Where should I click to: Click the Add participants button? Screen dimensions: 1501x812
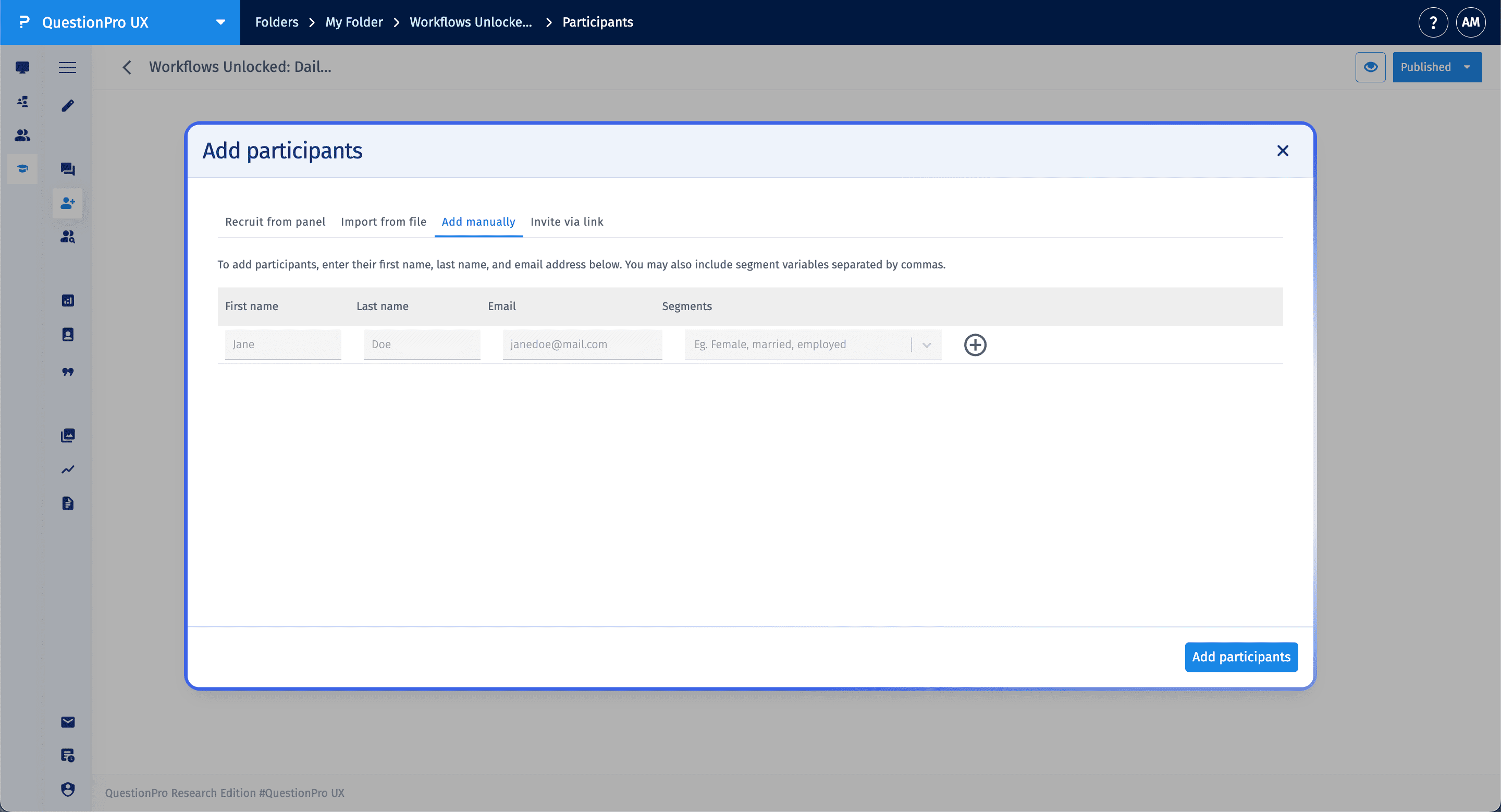[x=1240, y=657]
